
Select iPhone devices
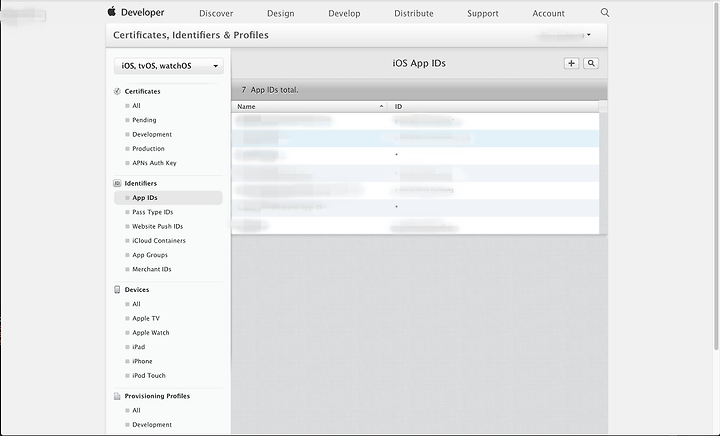click(142, 361)
